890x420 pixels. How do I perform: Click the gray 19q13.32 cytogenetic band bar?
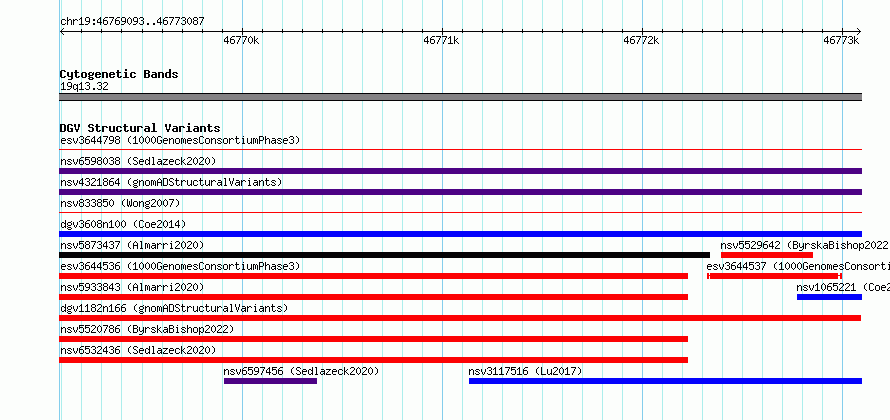click(x=461, y=97)
